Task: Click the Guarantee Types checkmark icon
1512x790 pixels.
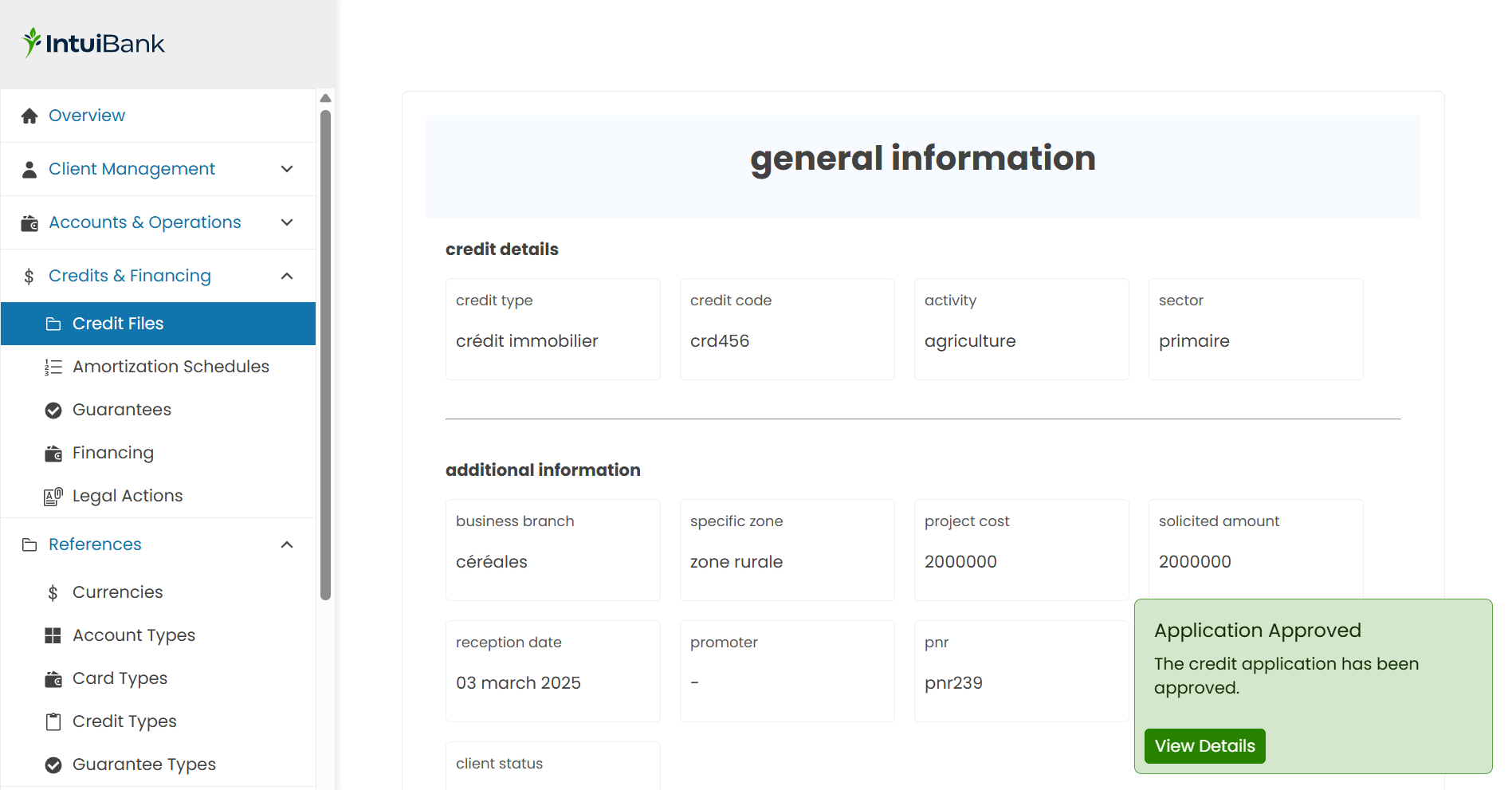Action: [53, 764]
